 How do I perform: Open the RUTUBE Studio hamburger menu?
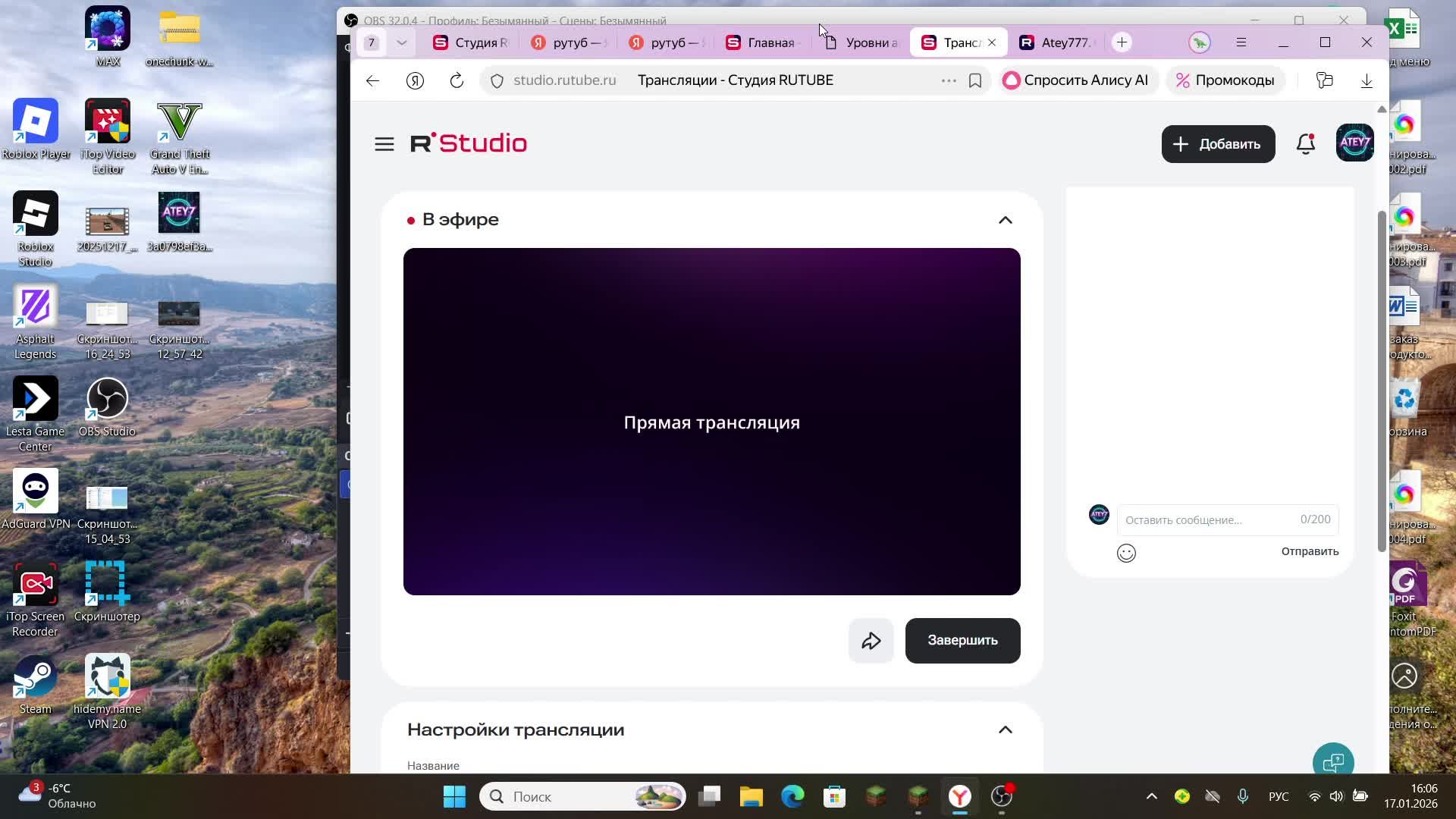384,144
